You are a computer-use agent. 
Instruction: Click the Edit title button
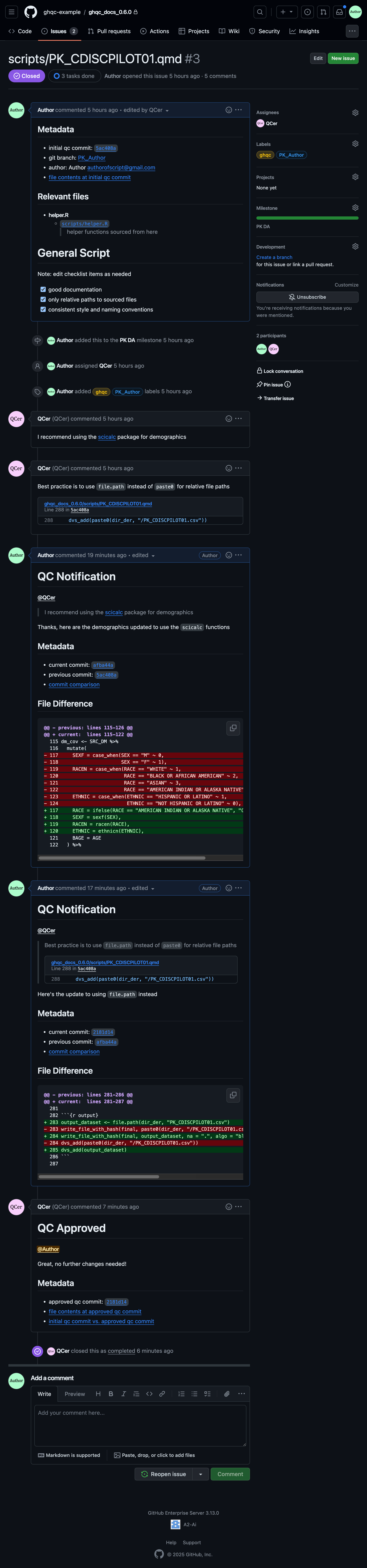pyautogui.click(x=318, y=58)
